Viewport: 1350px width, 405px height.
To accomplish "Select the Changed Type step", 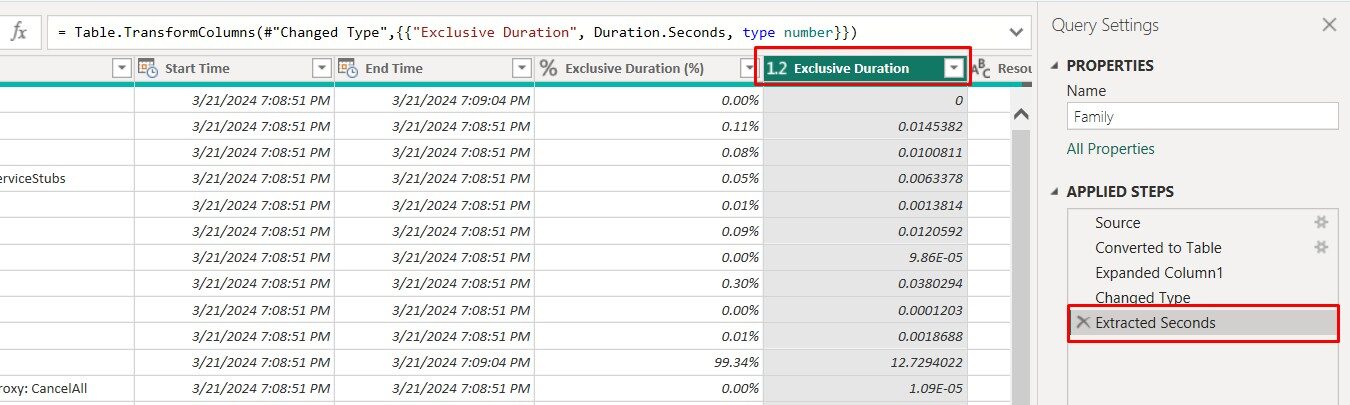I will click(x=1142, y=297).
